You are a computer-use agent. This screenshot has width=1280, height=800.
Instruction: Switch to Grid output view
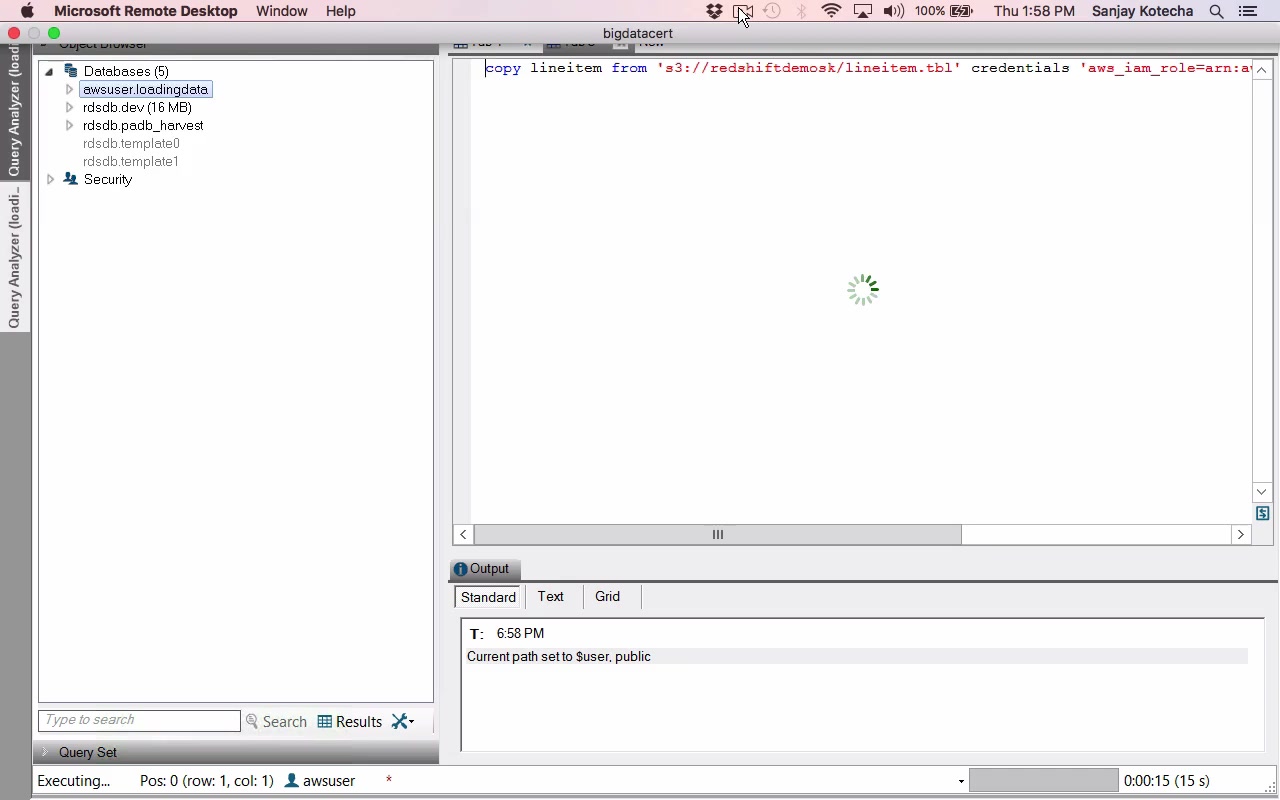608,597
